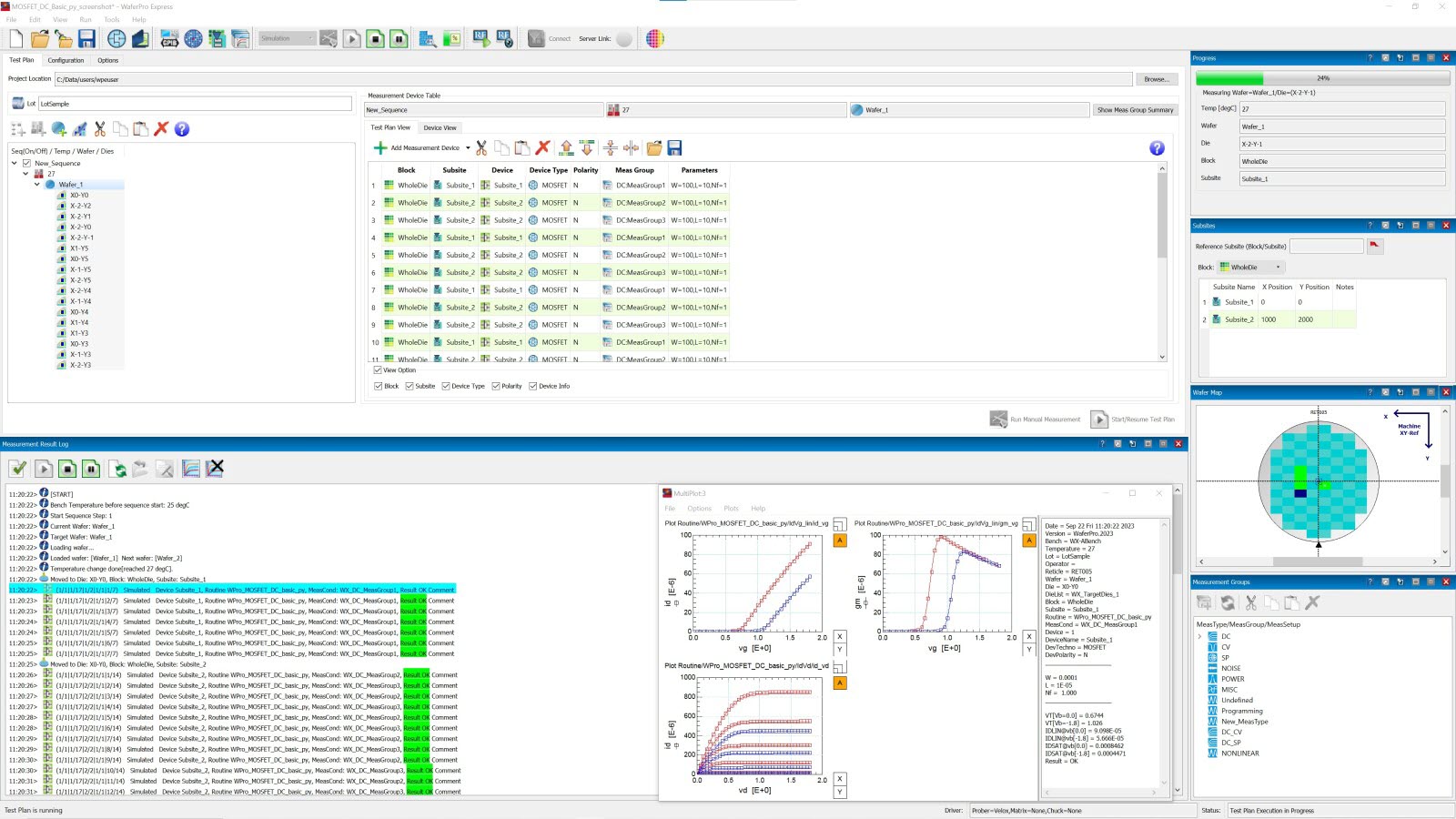Switch to the Device View tab
The image size is (1456, 819).
[x=440, y=127]
